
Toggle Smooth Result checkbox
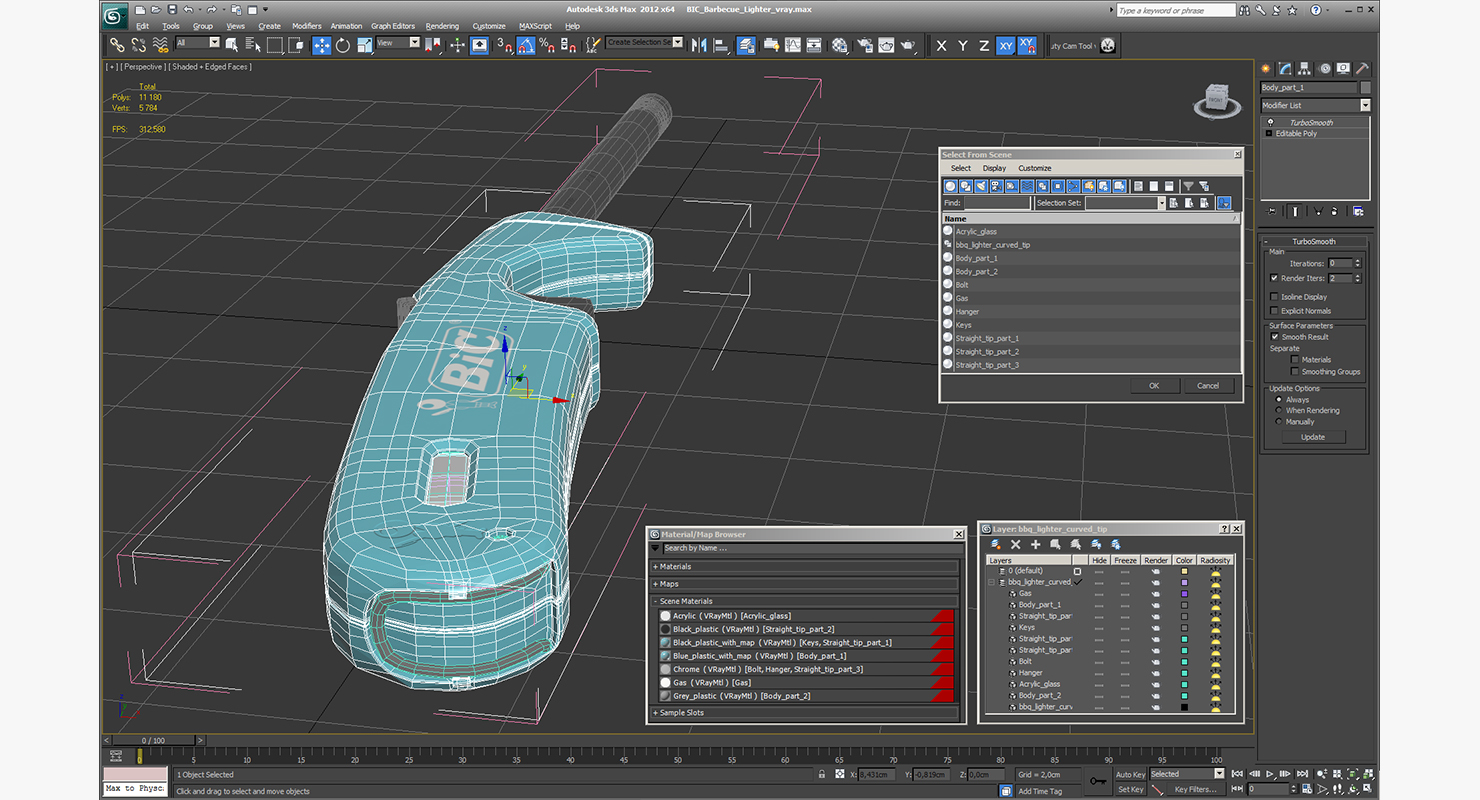pos(1274,337)
